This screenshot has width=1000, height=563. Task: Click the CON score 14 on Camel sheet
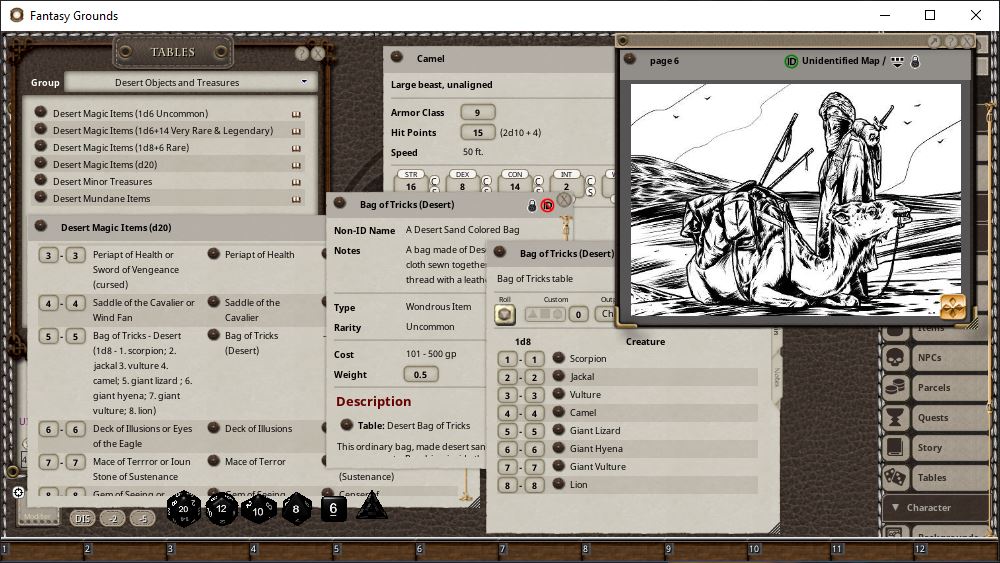[x=515, y=186]
